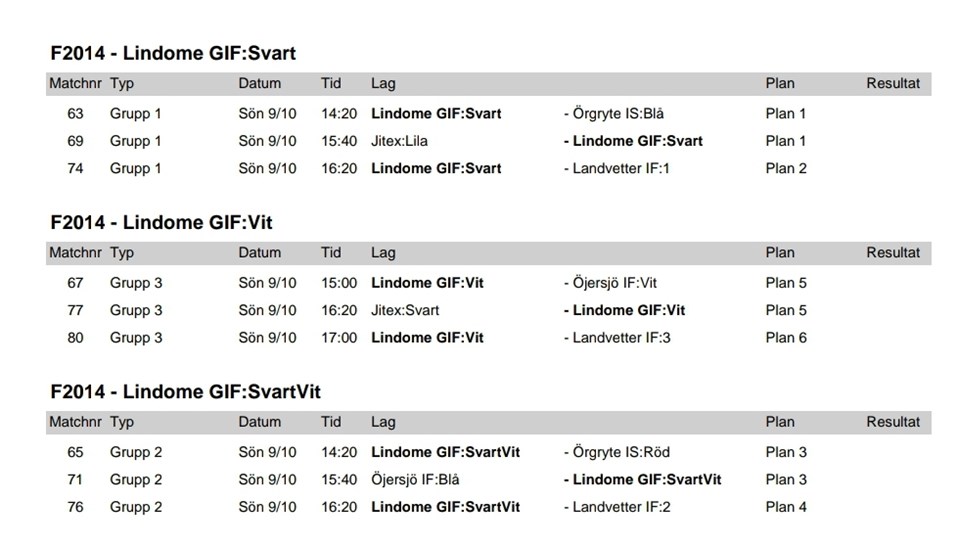Click the Datum header in the second table
The image size is (960, 548).
260,253
